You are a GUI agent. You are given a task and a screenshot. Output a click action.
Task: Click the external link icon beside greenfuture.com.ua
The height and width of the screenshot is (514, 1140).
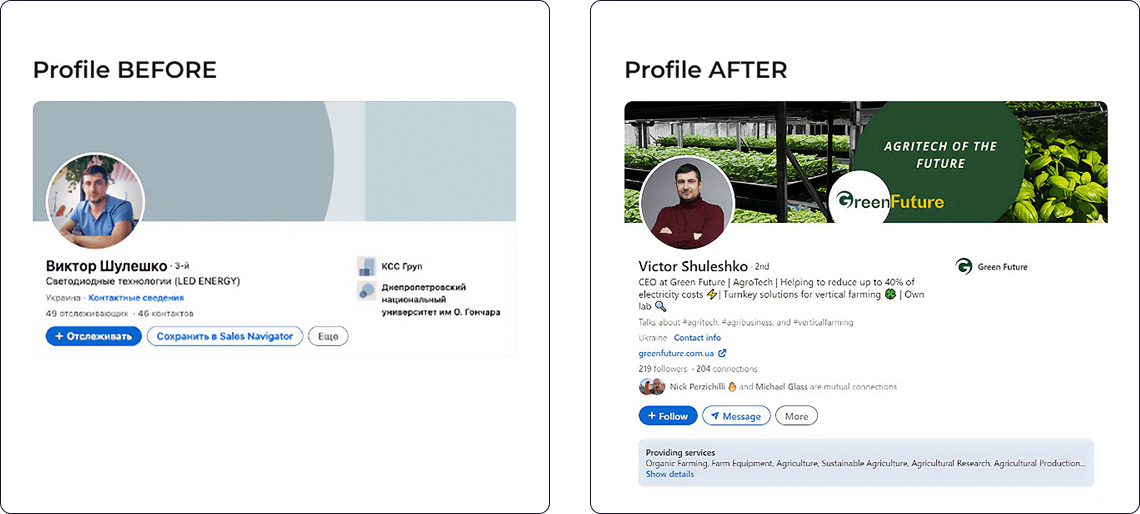[x=722, y=353]
